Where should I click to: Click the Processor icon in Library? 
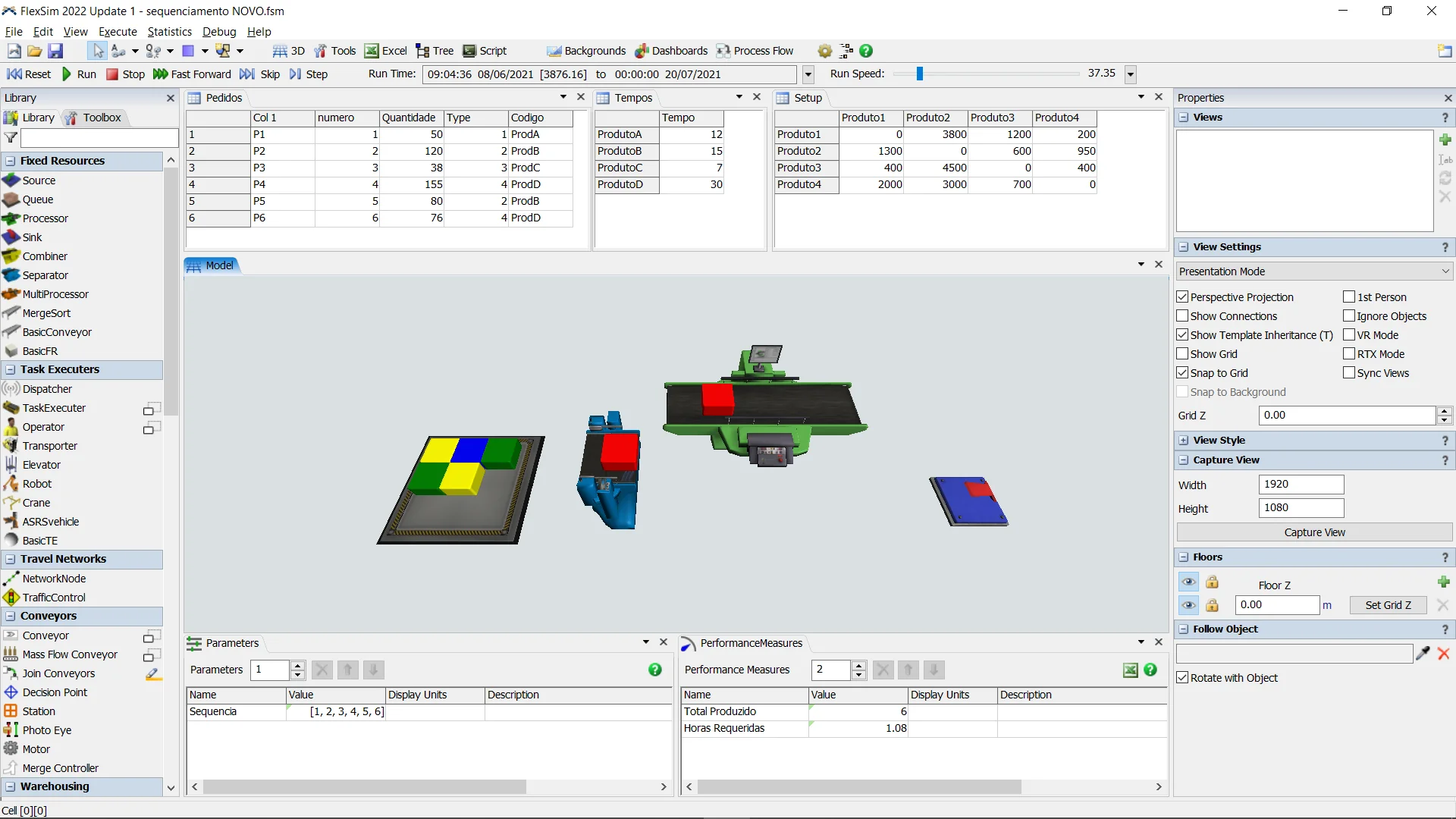pyautogui.click(x=11, y=218)
